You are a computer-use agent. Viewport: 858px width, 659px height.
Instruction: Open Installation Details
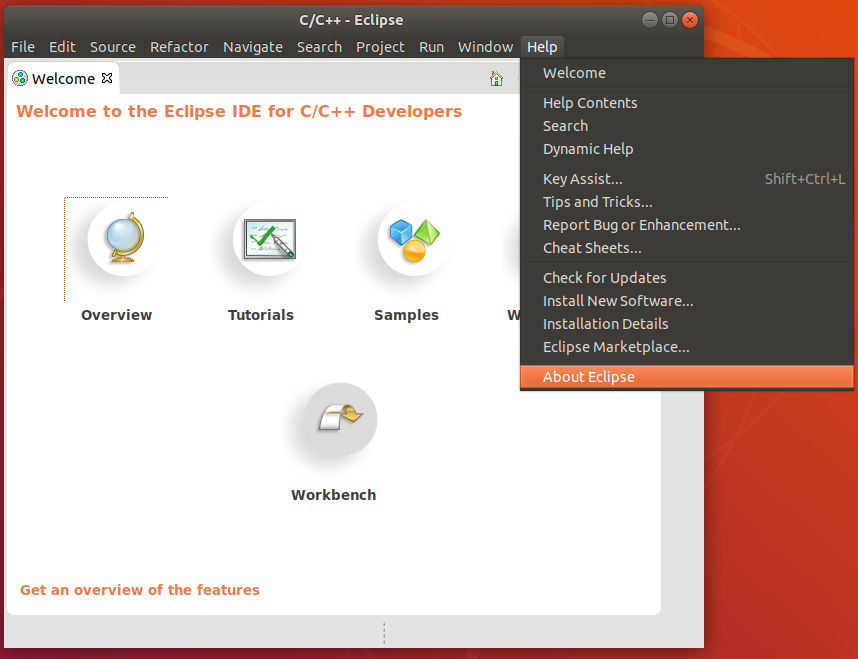(687, 324)
